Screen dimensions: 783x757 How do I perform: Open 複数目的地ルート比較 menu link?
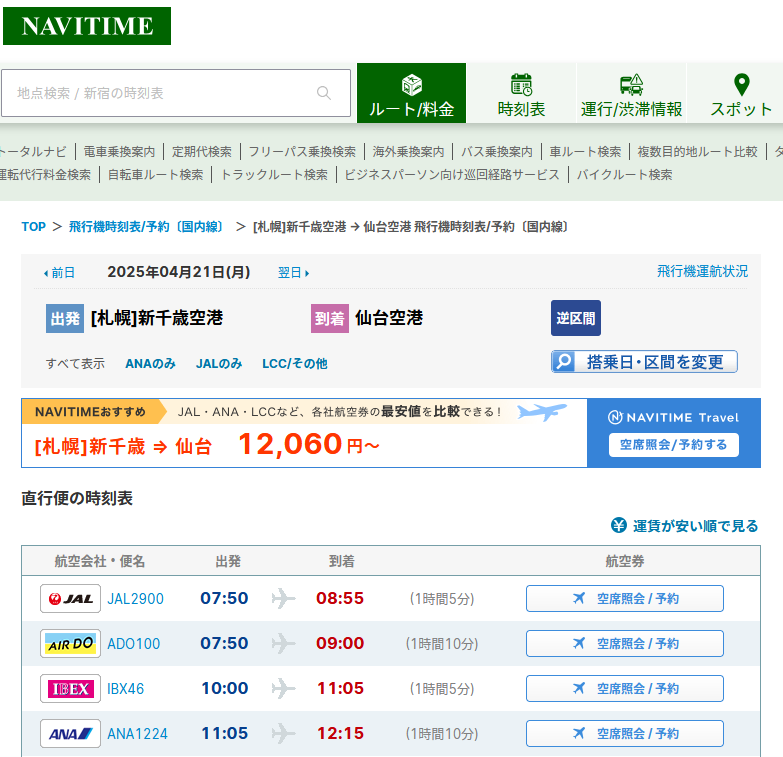coord(697,151)
